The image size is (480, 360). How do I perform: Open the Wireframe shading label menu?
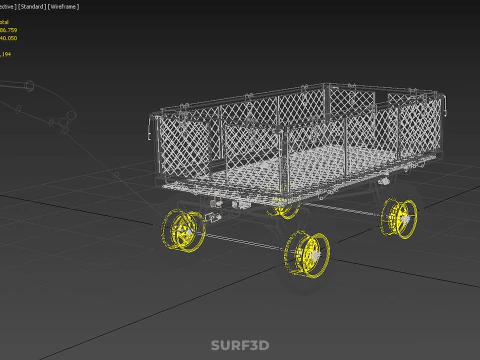coord(63,7)
